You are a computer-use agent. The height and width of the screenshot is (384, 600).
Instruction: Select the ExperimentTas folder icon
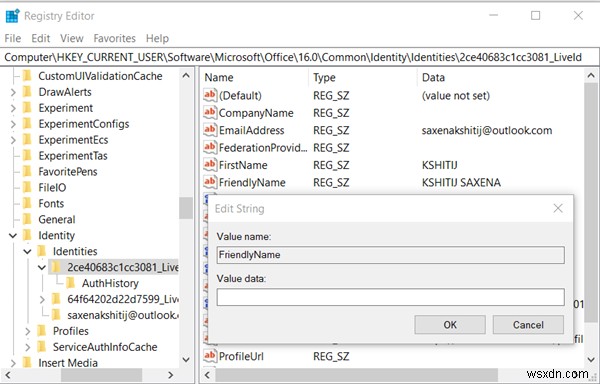tap(27, 156)
